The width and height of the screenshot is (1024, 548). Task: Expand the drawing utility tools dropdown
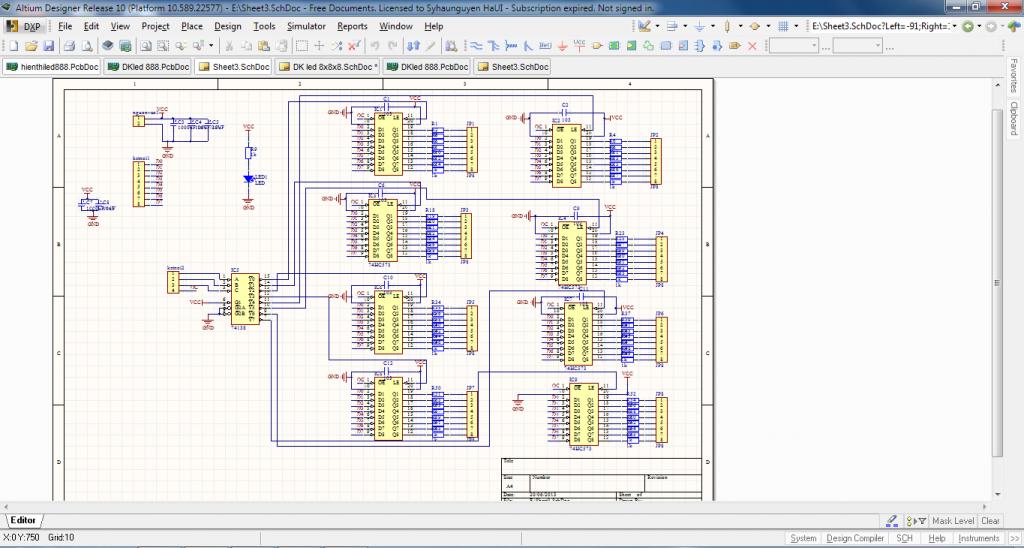655,26
